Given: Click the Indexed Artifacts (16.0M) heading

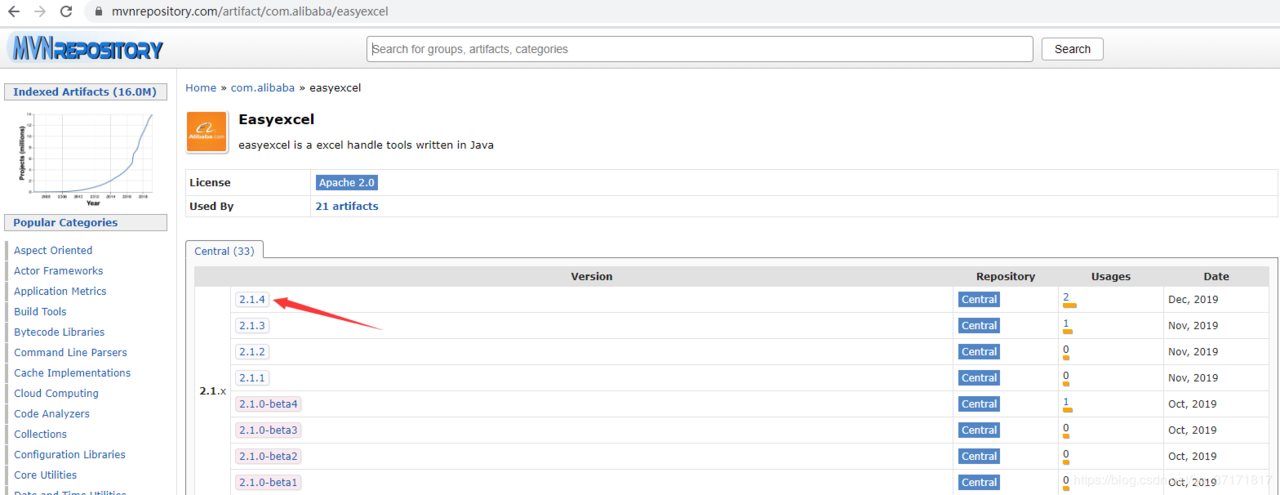Looking at the screenshot, I should 85,92.
